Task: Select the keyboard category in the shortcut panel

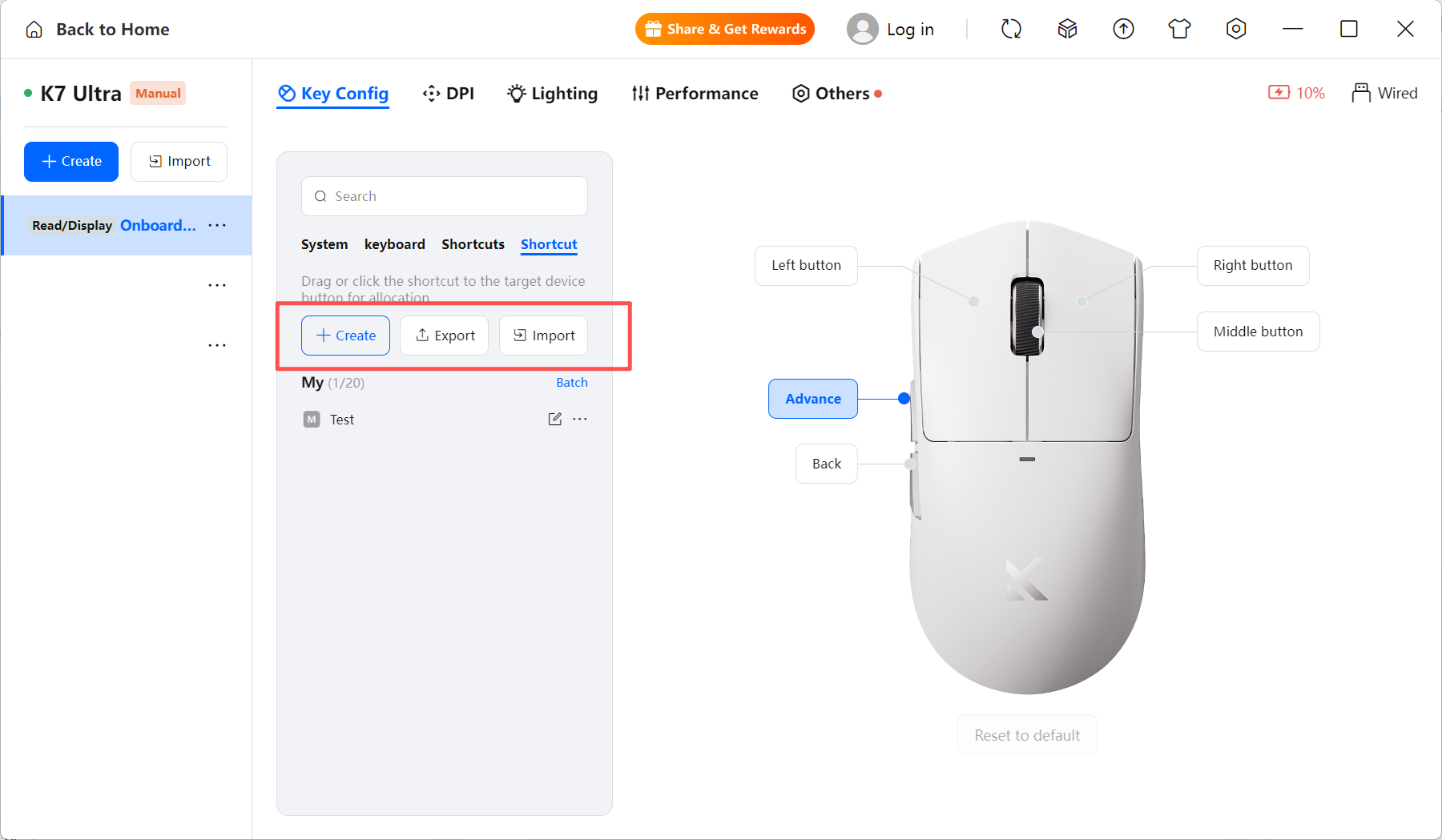Action: [x=395, y=244]
